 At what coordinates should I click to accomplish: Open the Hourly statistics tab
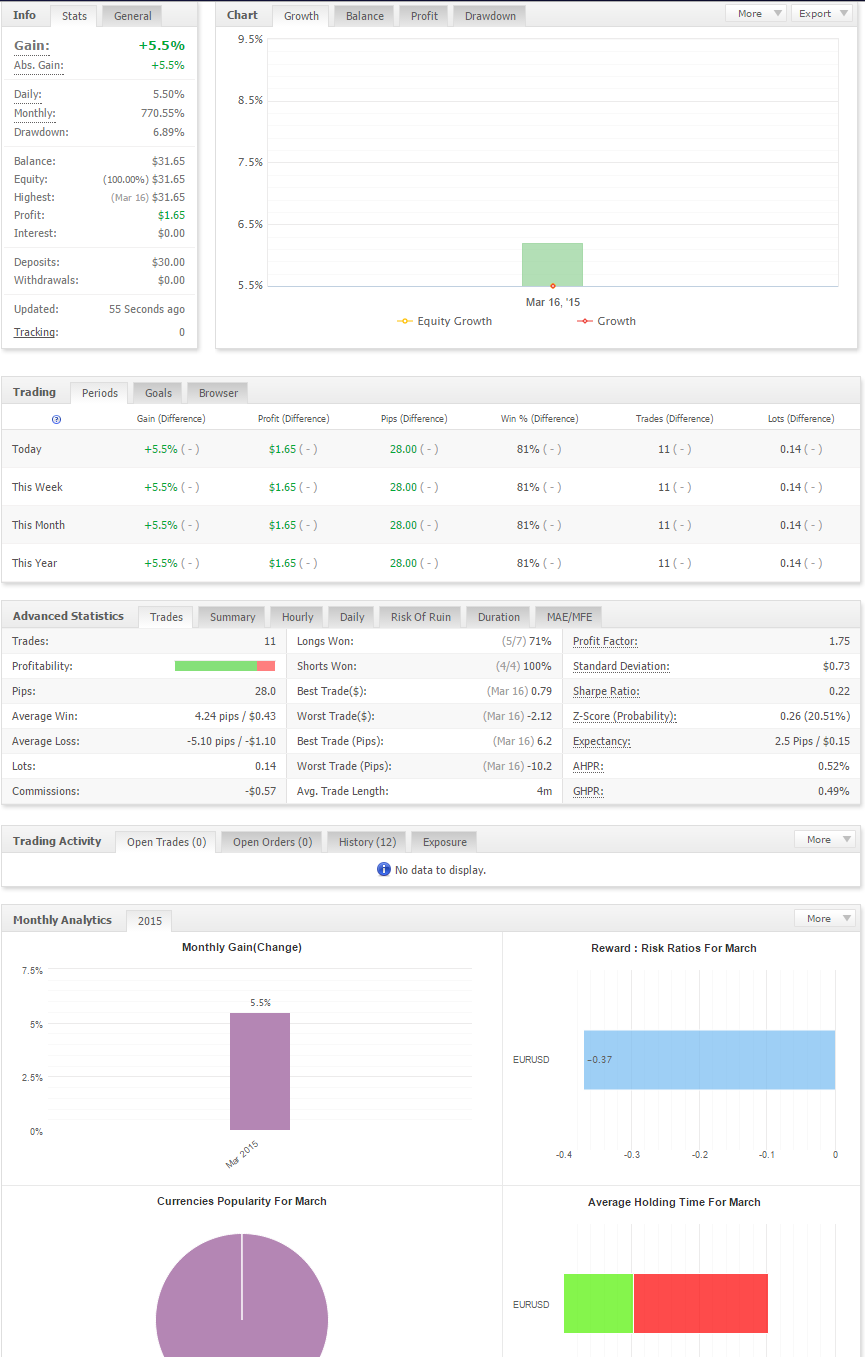coord(297,617)
